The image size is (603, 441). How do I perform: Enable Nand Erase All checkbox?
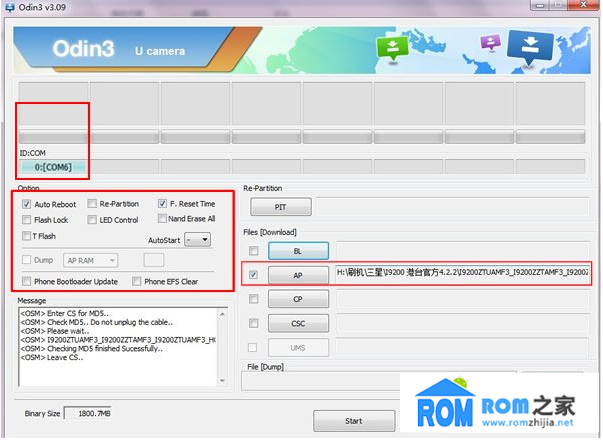tap(162, 218)
